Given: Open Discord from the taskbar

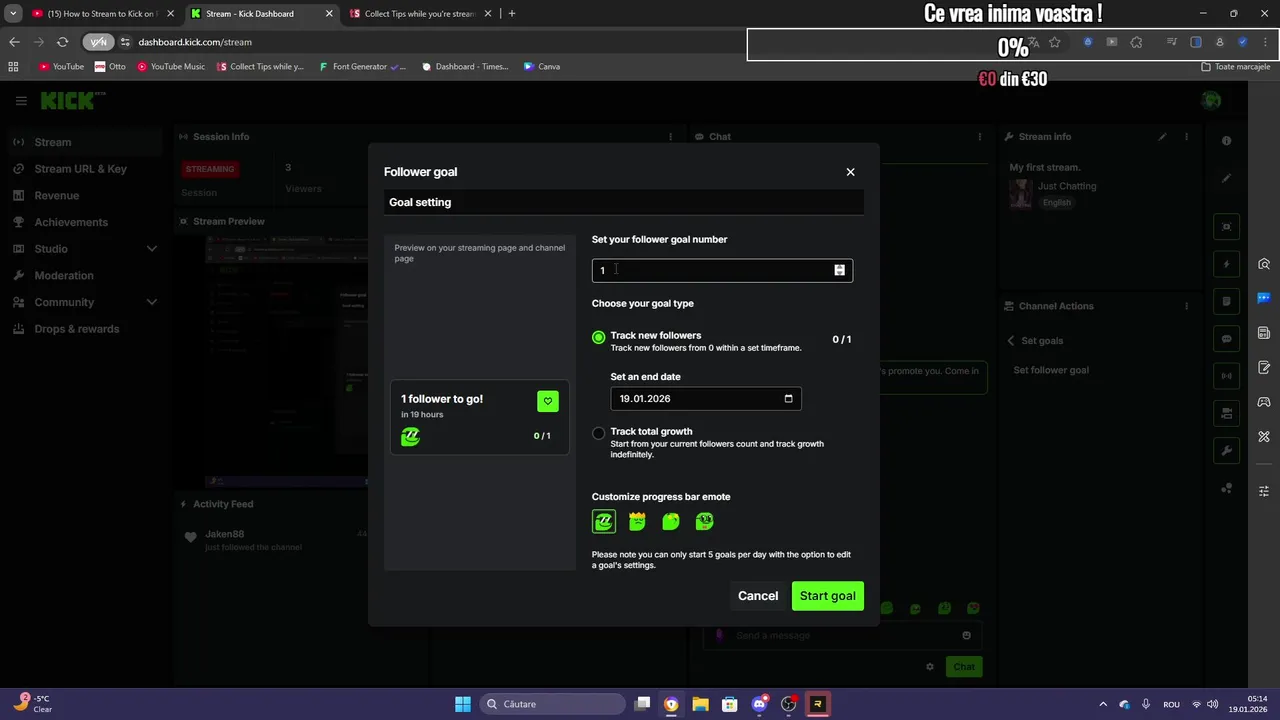Looking at the screenshot, I should [759, 704].
